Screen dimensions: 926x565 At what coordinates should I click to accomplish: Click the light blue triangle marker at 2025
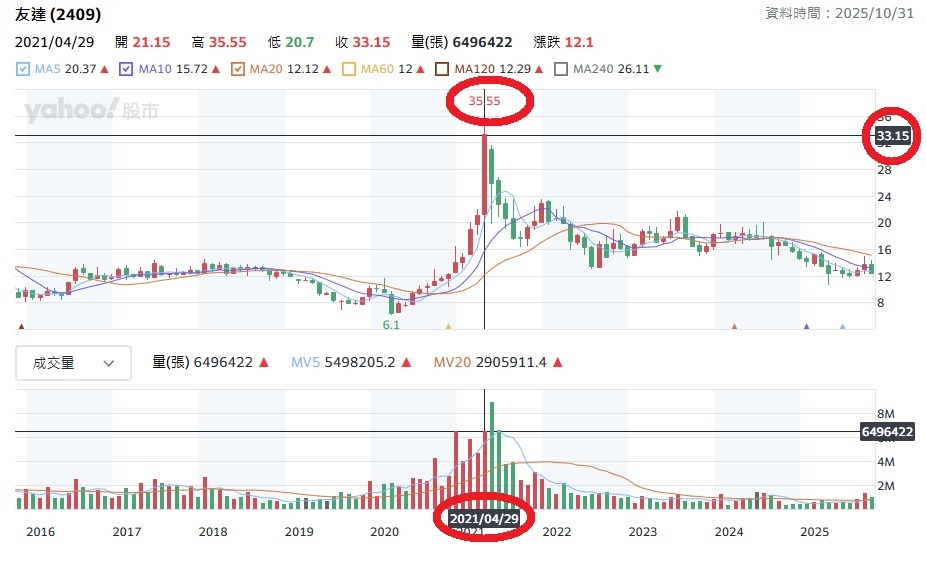click(x=843, y=326)
